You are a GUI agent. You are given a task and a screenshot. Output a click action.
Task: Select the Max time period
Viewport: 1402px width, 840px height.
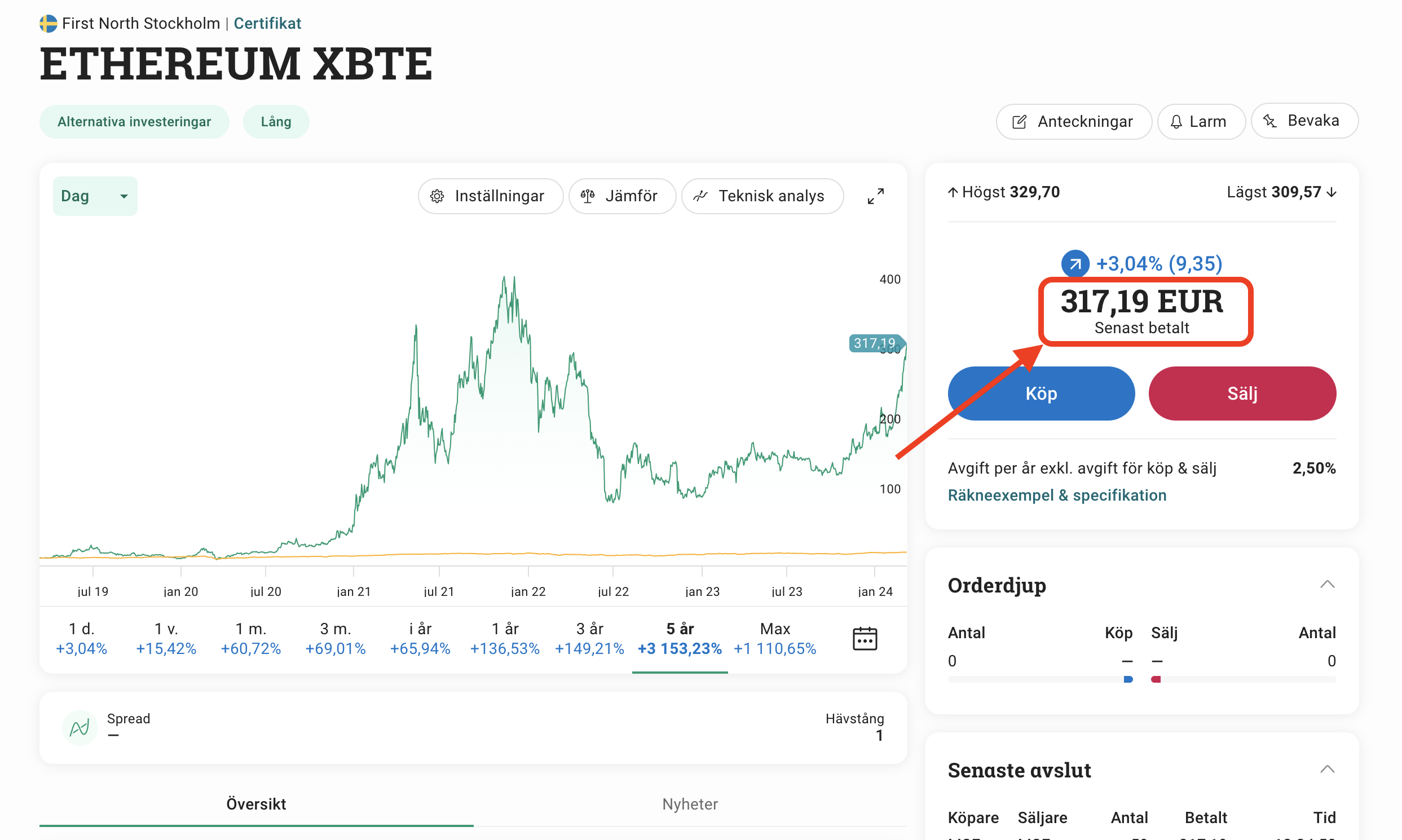click(x=775, y=639)
